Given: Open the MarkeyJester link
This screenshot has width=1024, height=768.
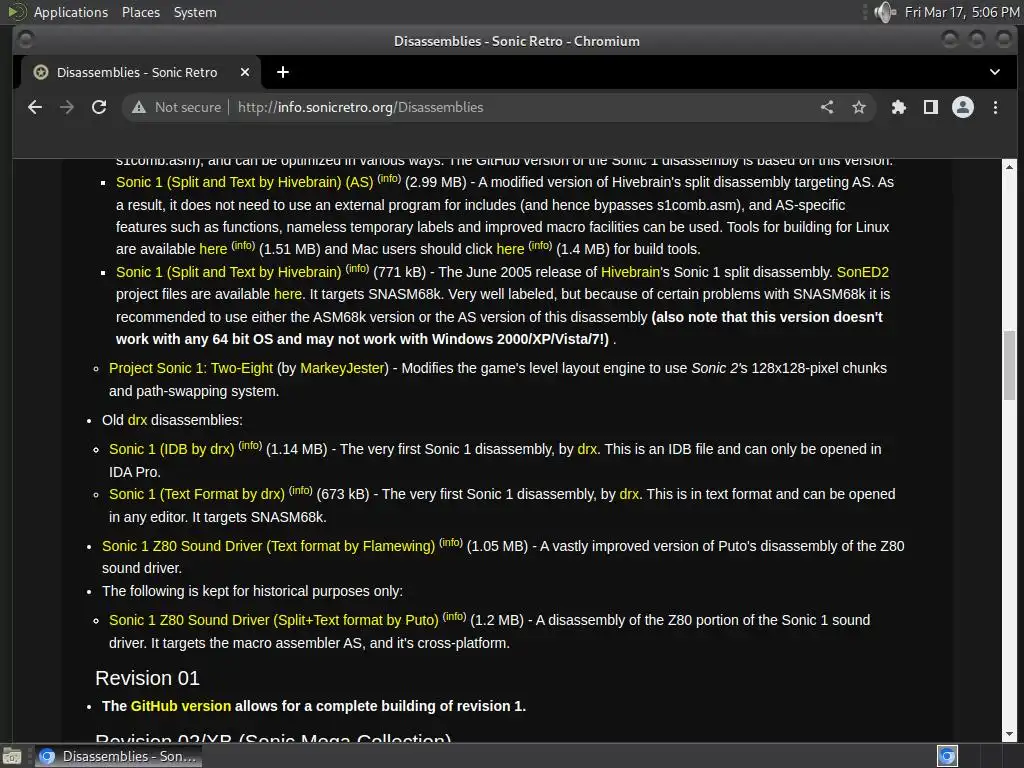Looking at the screenshot, I should pos(342,368).
